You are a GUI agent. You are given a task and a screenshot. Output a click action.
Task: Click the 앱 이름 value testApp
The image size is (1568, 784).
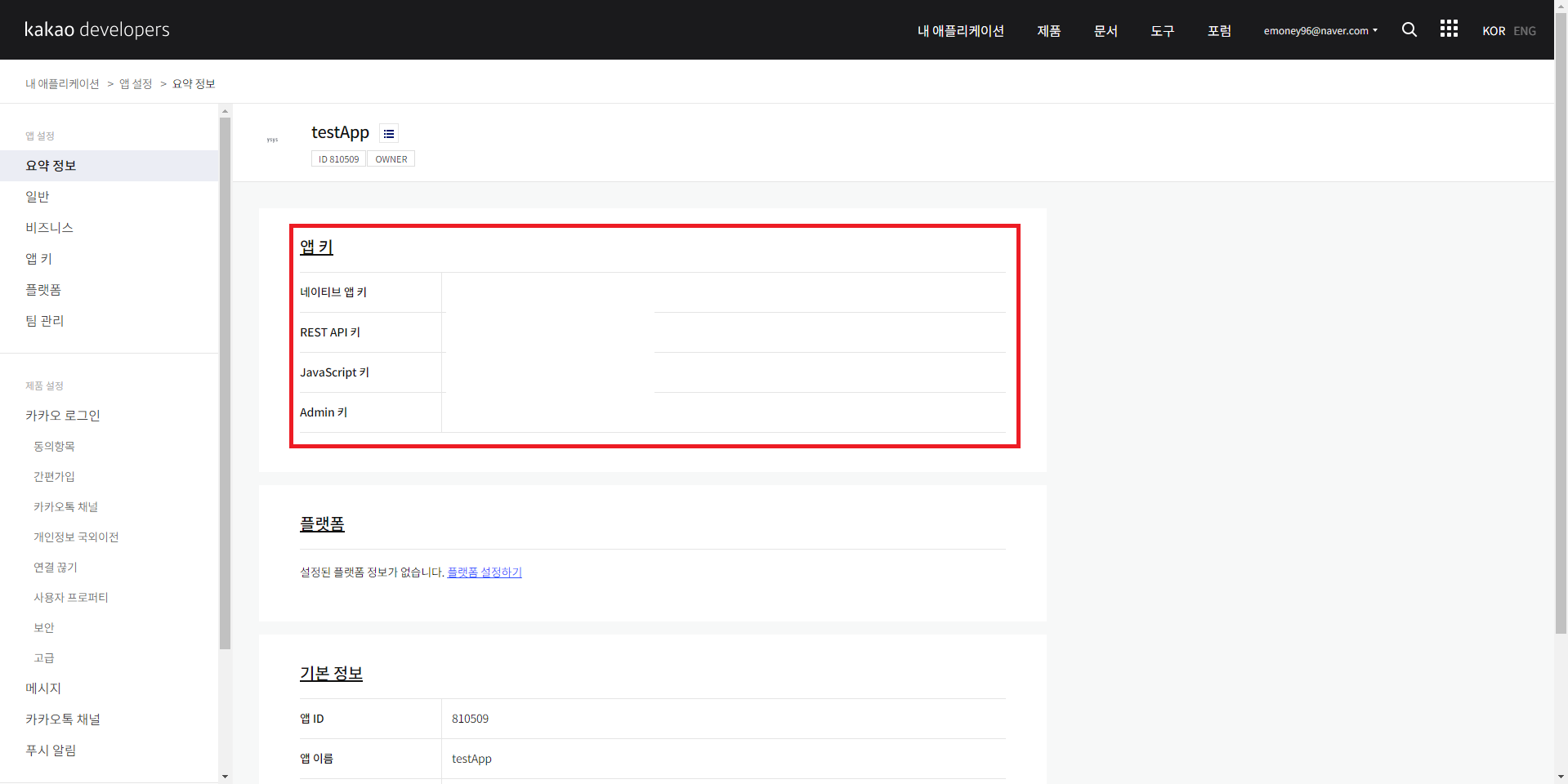pyautogui.click(x=471, y=759)
